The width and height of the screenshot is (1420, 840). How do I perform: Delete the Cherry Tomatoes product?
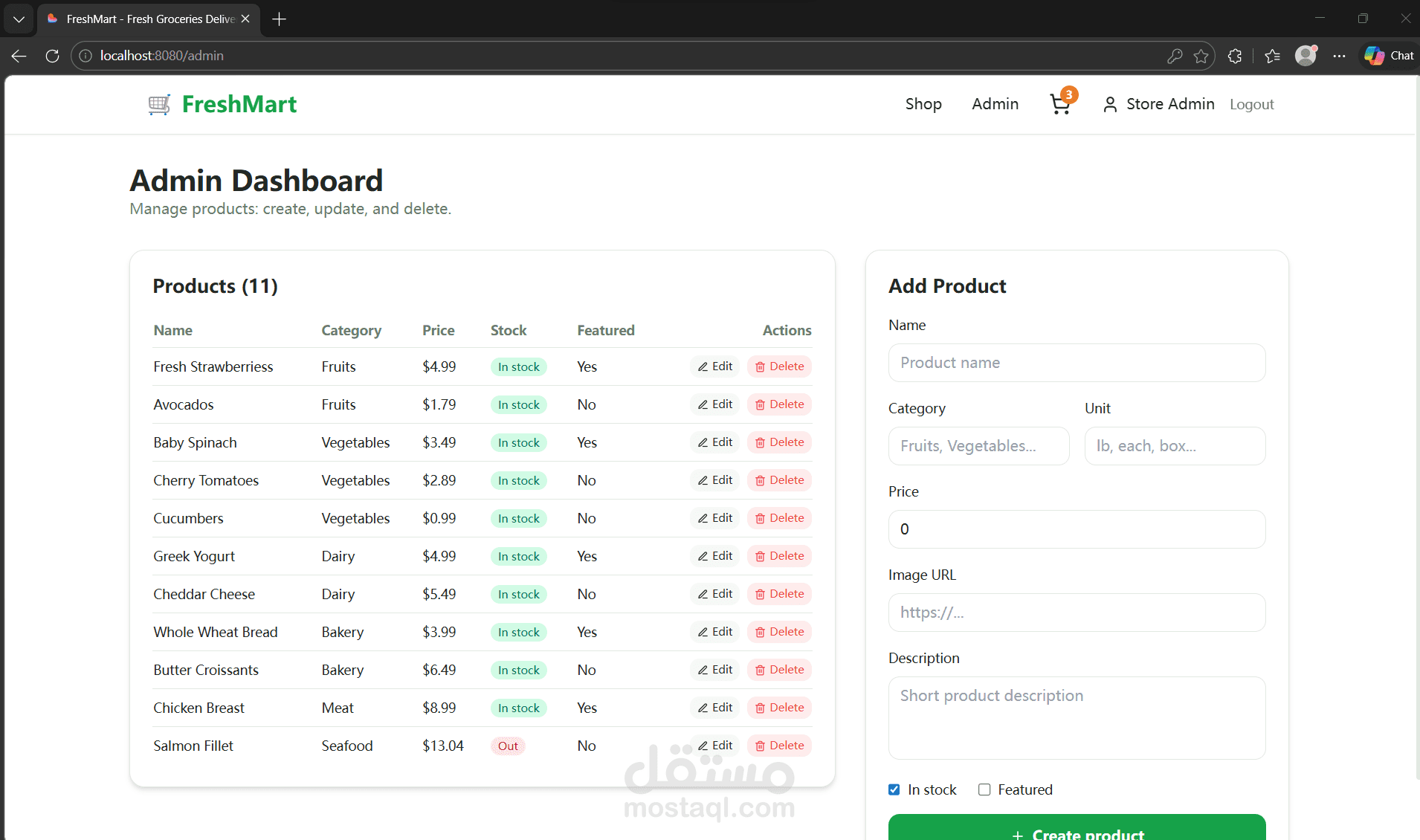pos(780,480)
